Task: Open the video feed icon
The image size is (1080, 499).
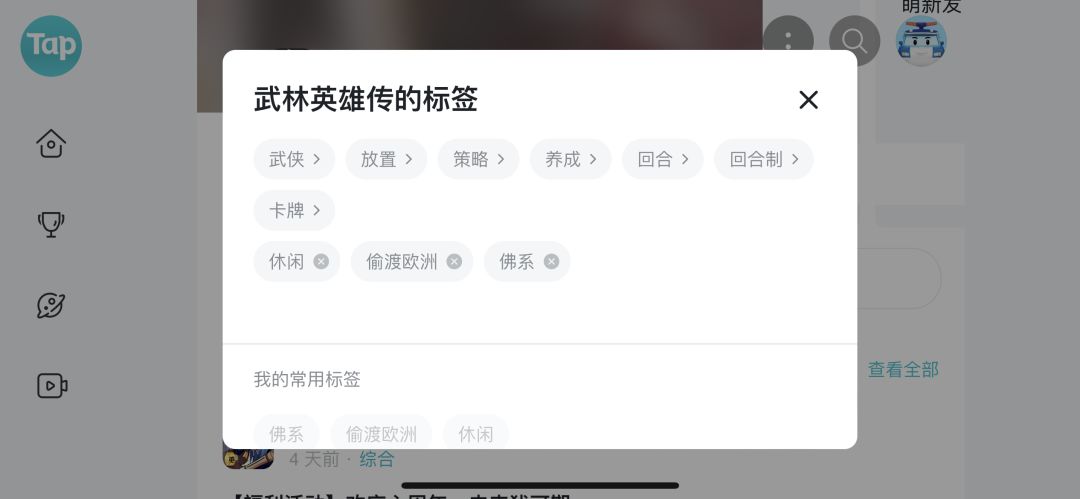Action: pos(52,386)
